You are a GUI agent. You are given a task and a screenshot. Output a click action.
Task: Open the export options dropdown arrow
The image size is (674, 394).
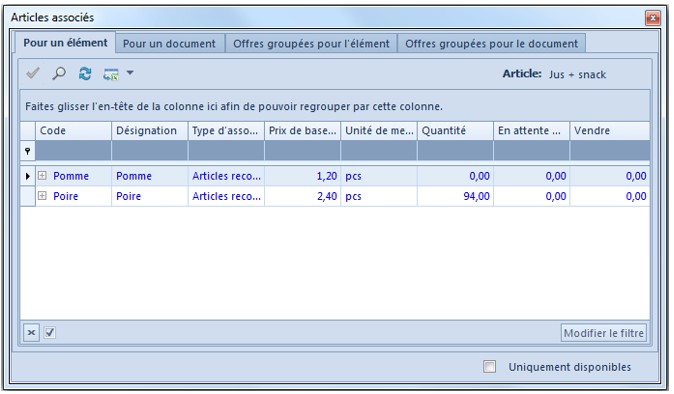pyautogui.click(x=130, y=73)
